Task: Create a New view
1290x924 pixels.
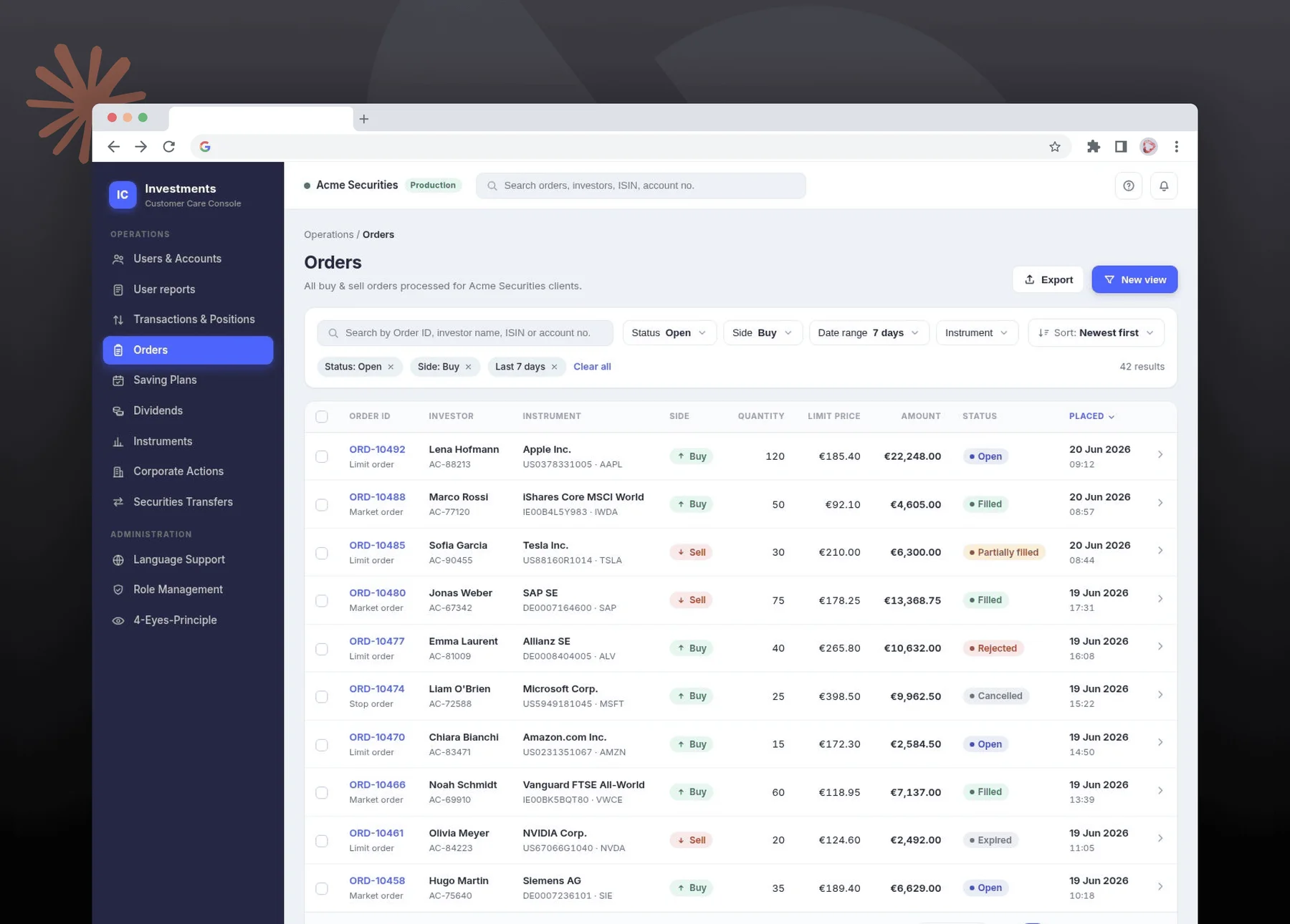Action: click(x=1134, y=279)
